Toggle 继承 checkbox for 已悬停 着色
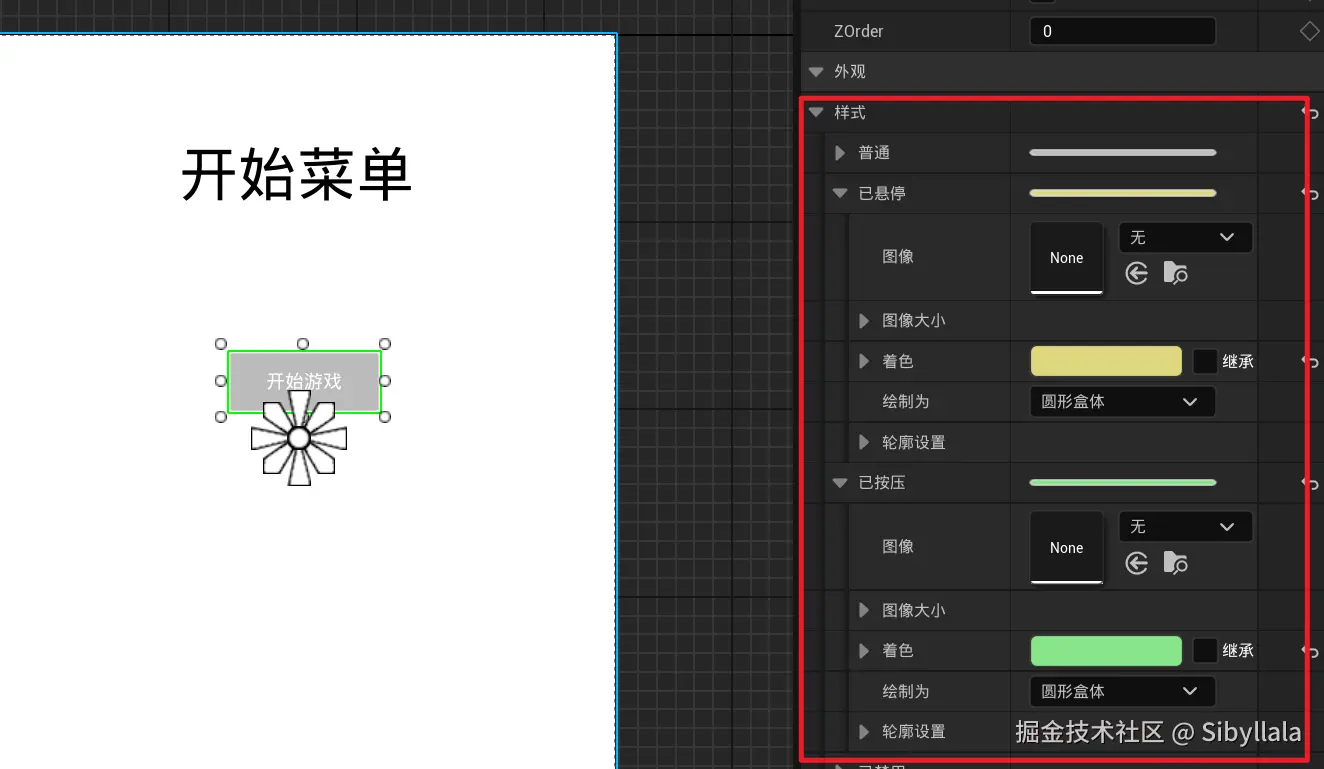This screenshot has width=1324, height=769. pos(1205,361)
